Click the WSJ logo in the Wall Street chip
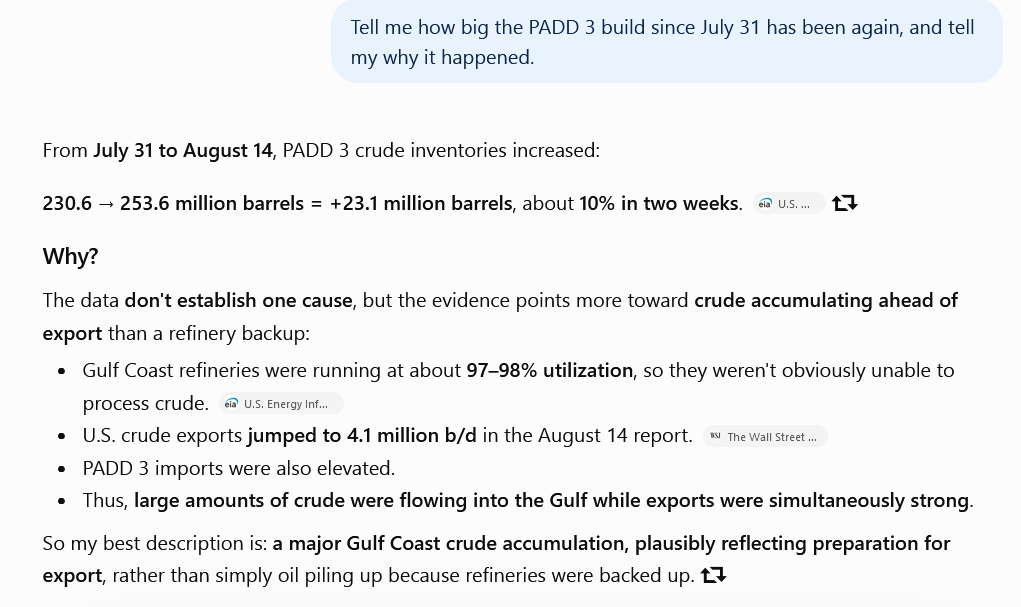Viewport: 1021px width, 607px height. [x=715, y=436]
